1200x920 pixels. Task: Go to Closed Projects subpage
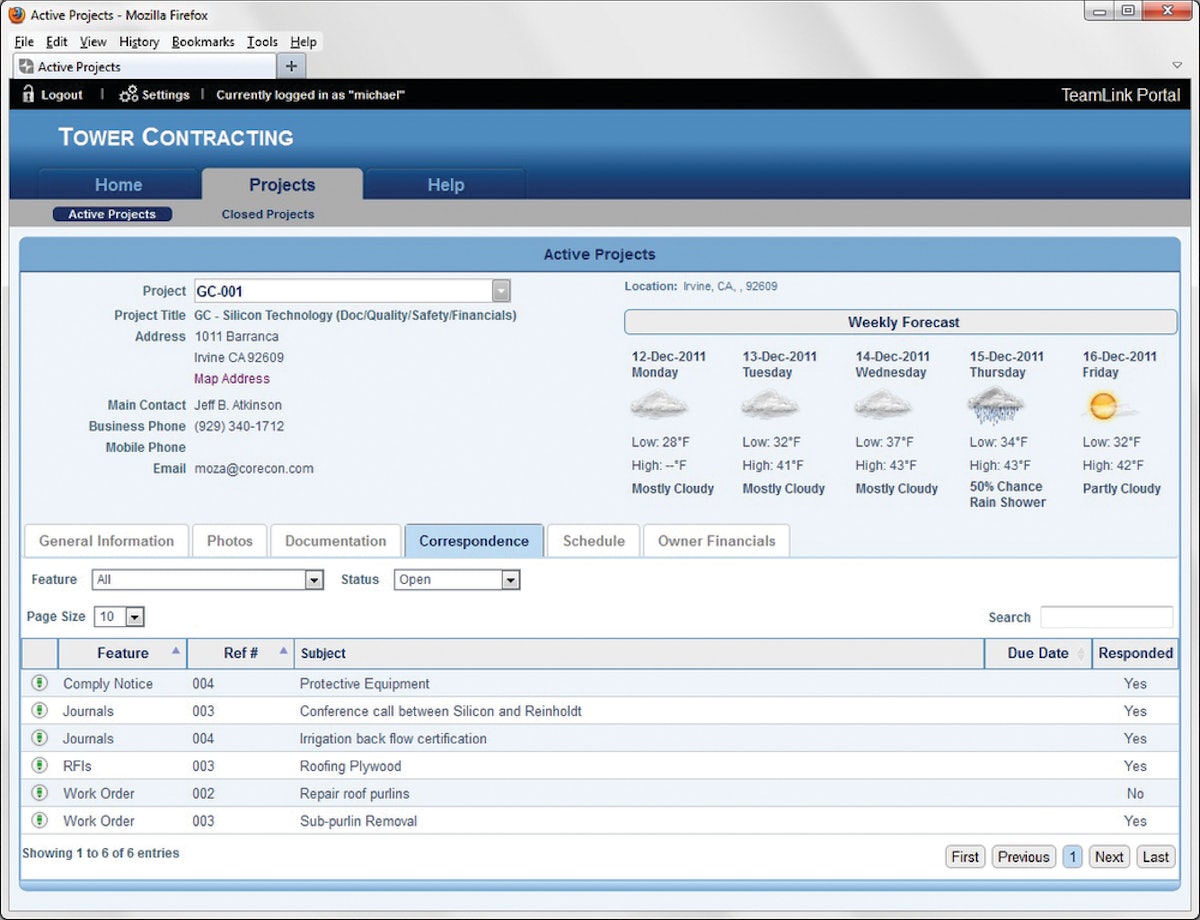click(x=268, y=214)
